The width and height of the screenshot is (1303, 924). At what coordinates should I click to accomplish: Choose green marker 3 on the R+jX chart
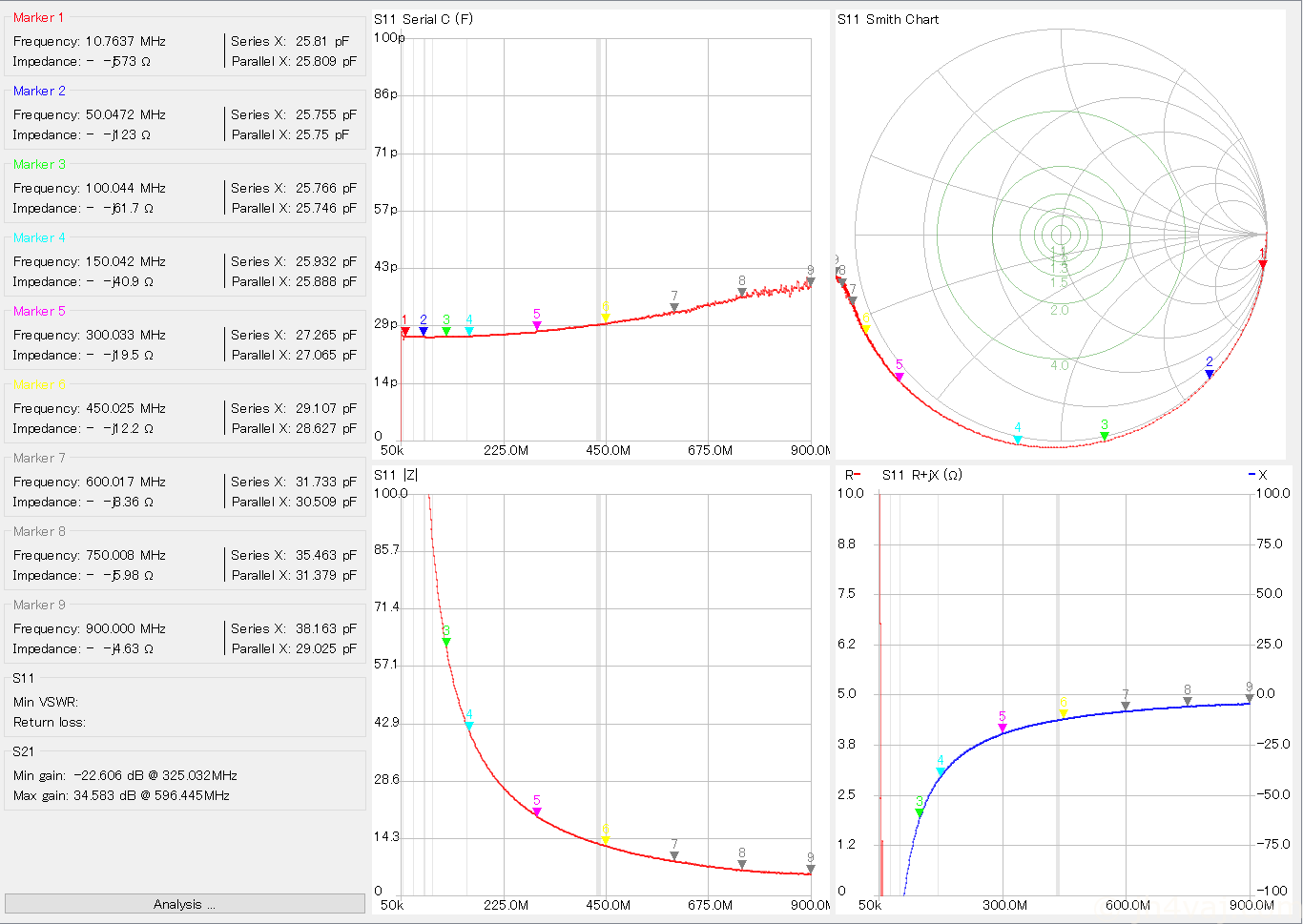point(920,812)
